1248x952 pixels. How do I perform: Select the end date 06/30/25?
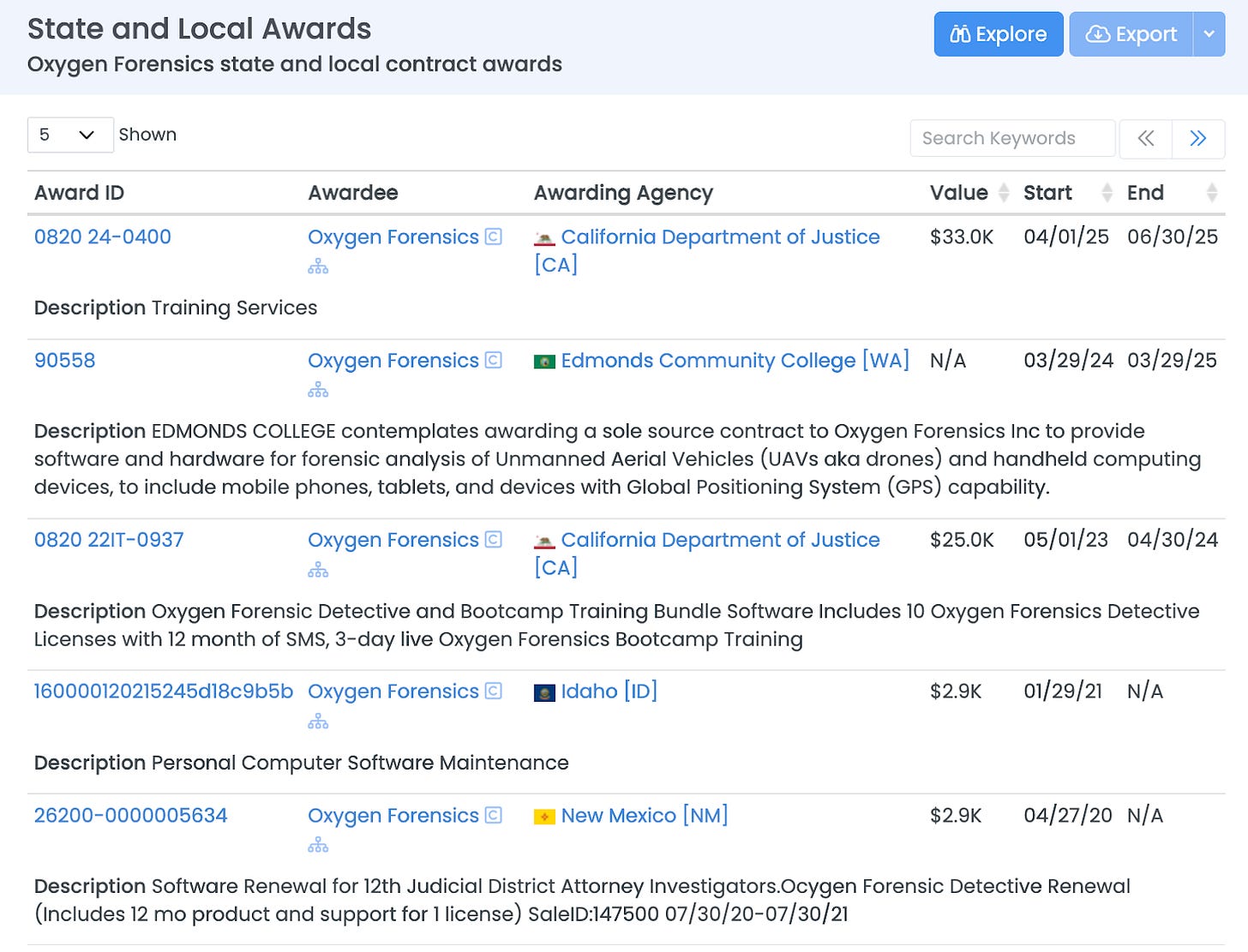(1173, 237)
